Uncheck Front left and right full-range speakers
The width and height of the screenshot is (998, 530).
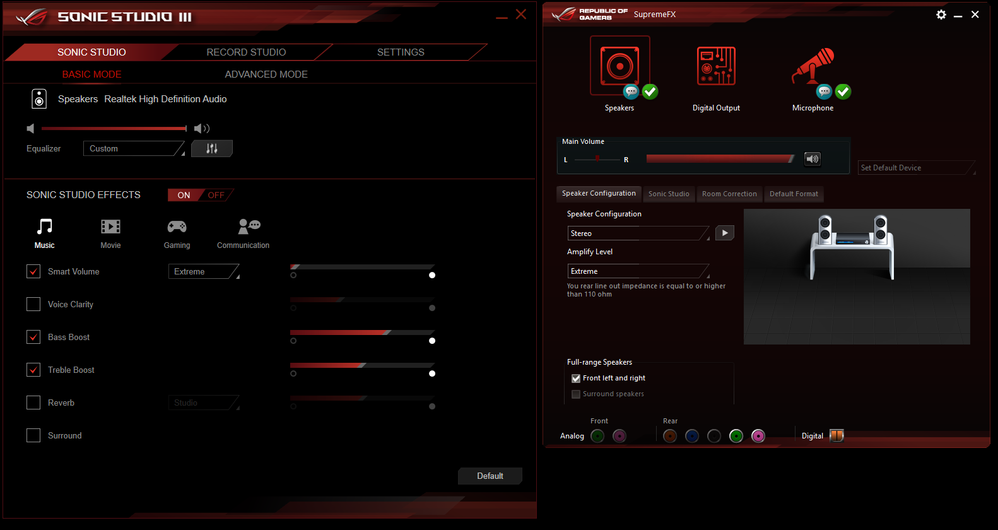pyautogui.click(x=576, y=378)
